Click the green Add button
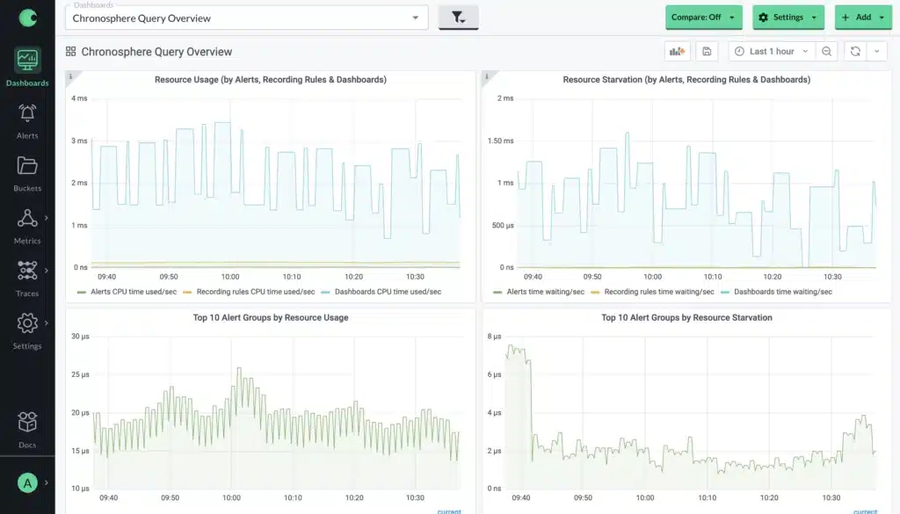 coord(863,18)
